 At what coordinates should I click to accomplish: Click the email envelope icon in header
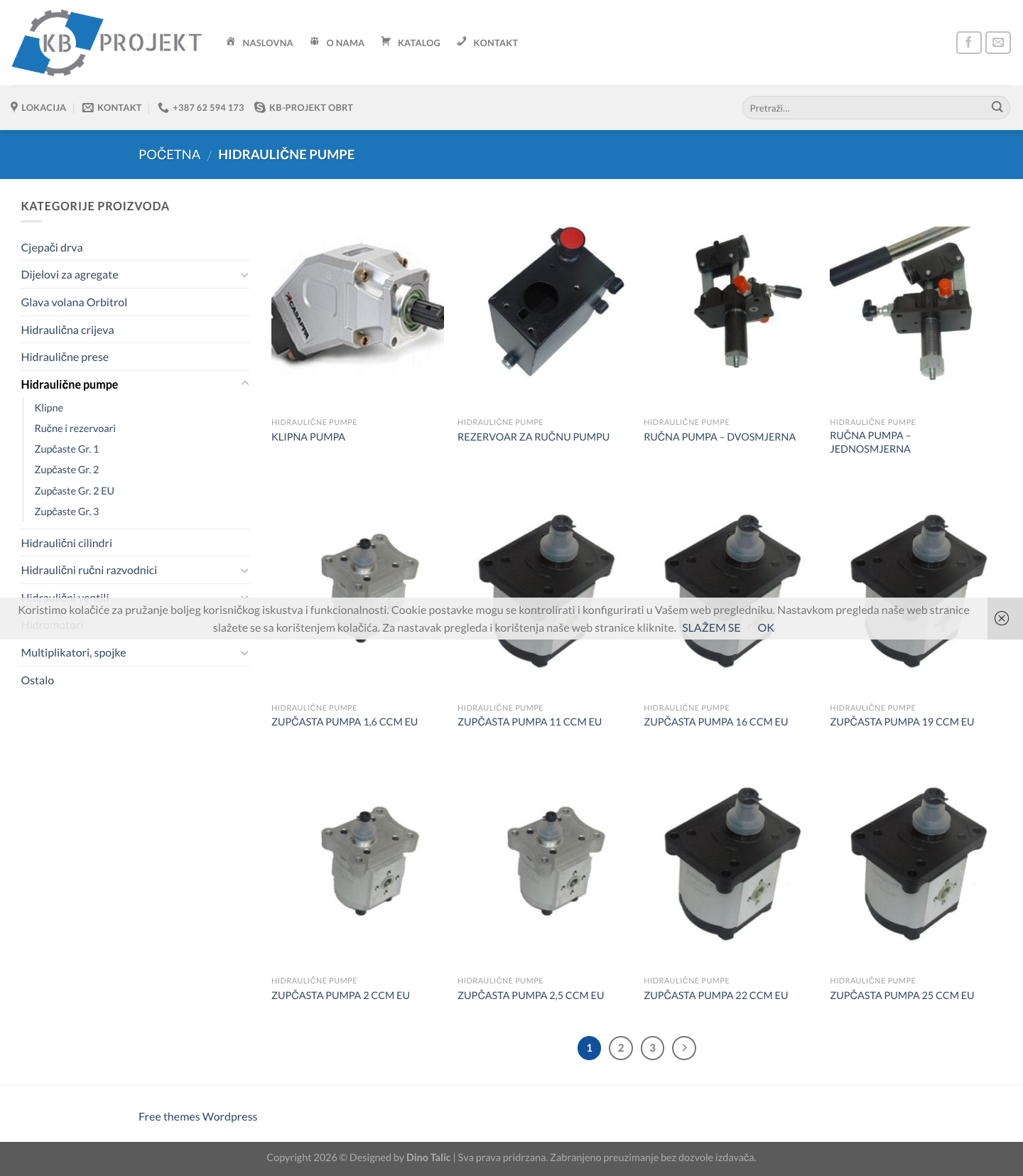[x=997, y=43]
